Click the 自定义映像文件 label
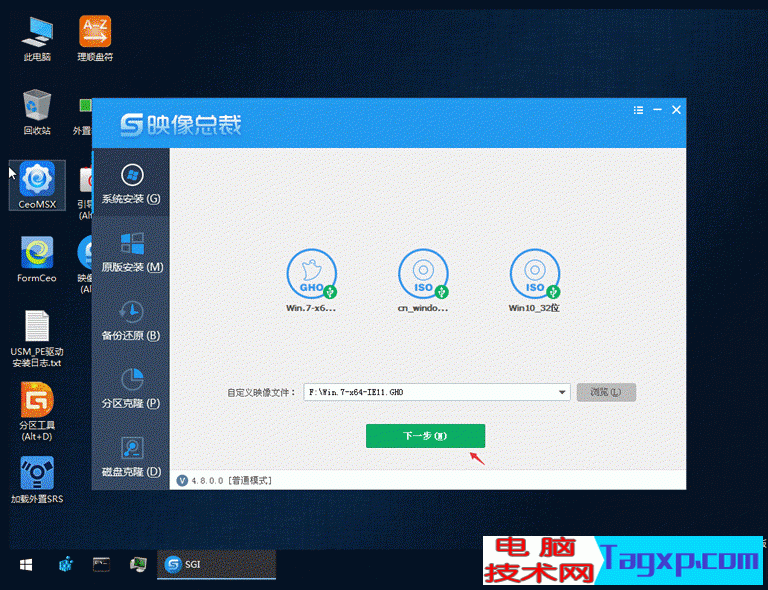Screen dimensions: 768x590 [x=262, y=393]
